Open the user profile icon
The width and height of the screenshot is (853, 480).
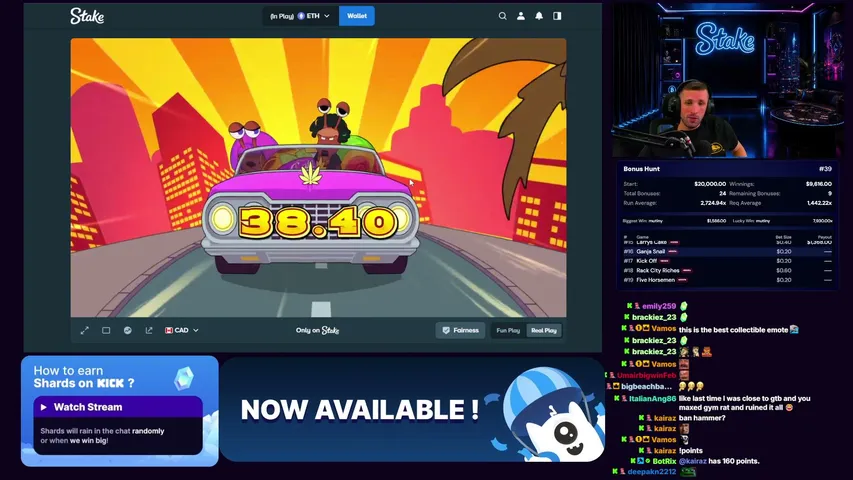(x=521, y=16)
